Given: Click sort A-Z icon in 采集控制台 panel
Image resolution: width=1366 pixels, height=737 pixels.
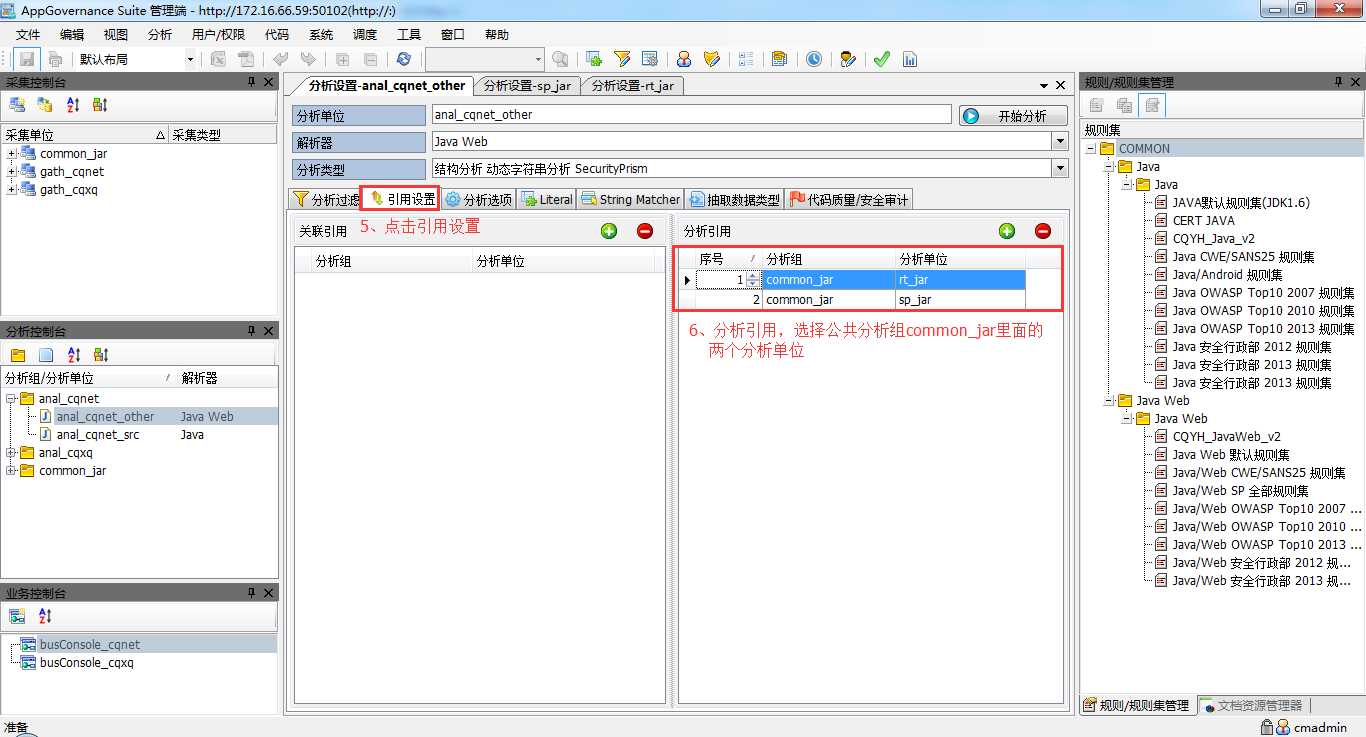Looking at the screenshot, I should pyautogui.click(x=73, y=104).
